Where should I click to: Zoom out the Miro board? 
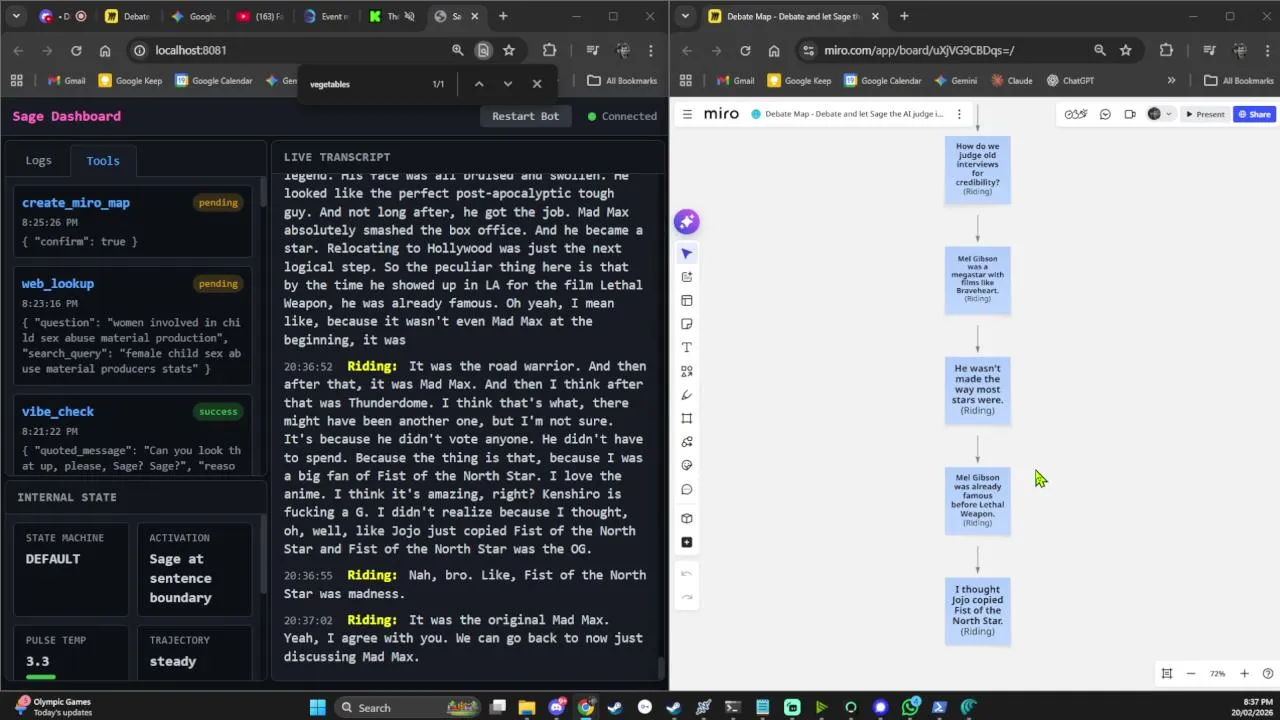(1191, 674)
